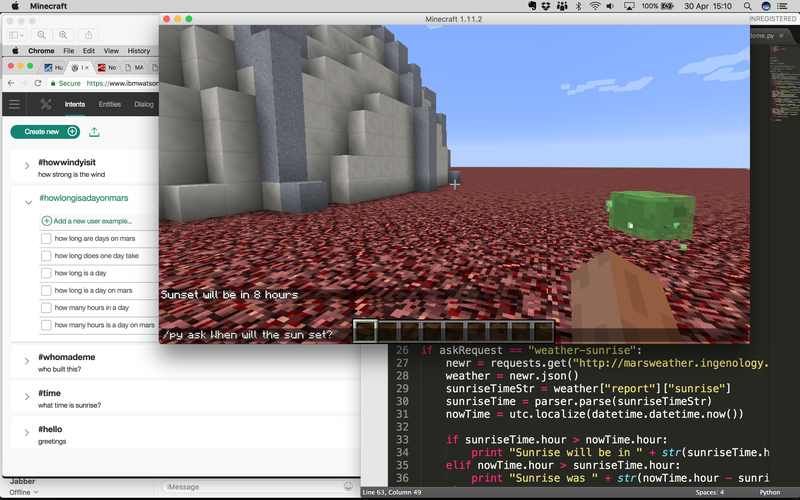This screenshot has height=500, width=800.
Task: Expand the #whomademe intent
Action: point(27,361)
